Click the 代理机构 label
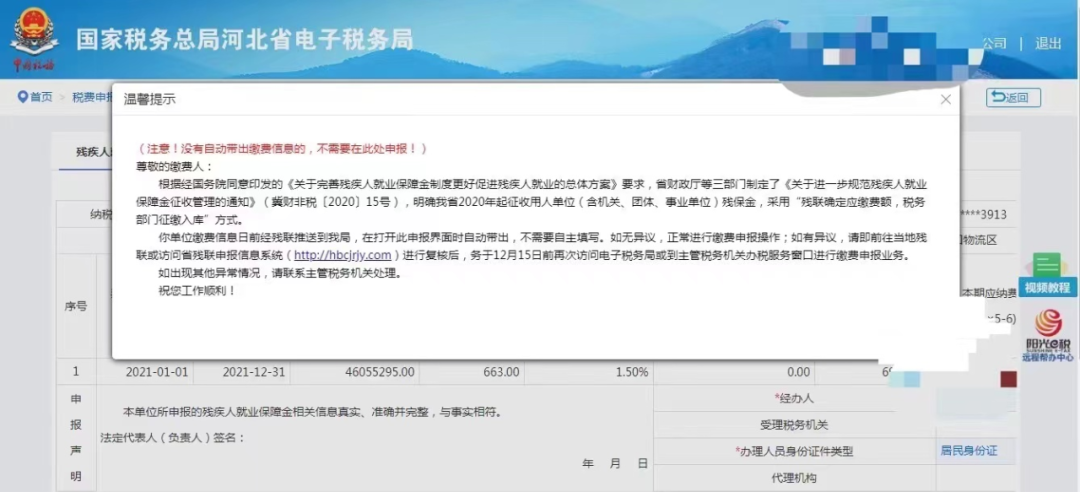Screen dimensions: 1080x492 coord(794,478)
